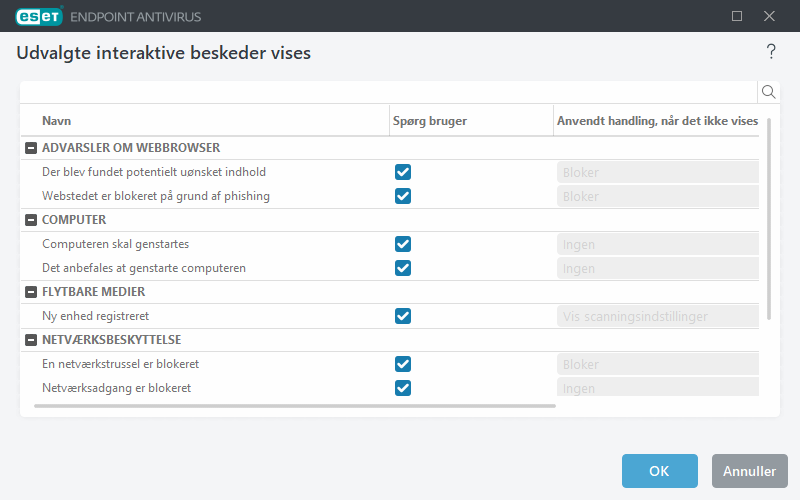The width and height of the screenshot is (800, 500).
Task: Toggle 'Webstedet er blokeret på grund af phishing' checkbox
Action: pos(403,196)
